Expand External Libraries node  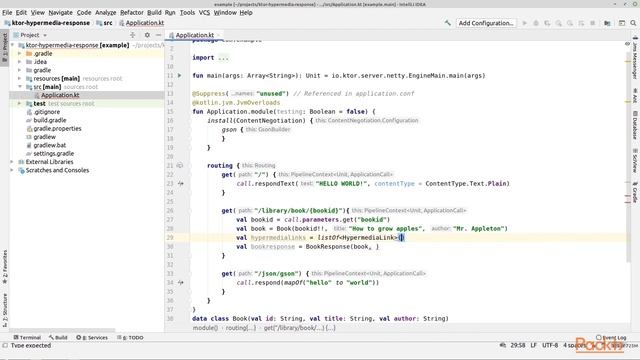coord(12,162)
